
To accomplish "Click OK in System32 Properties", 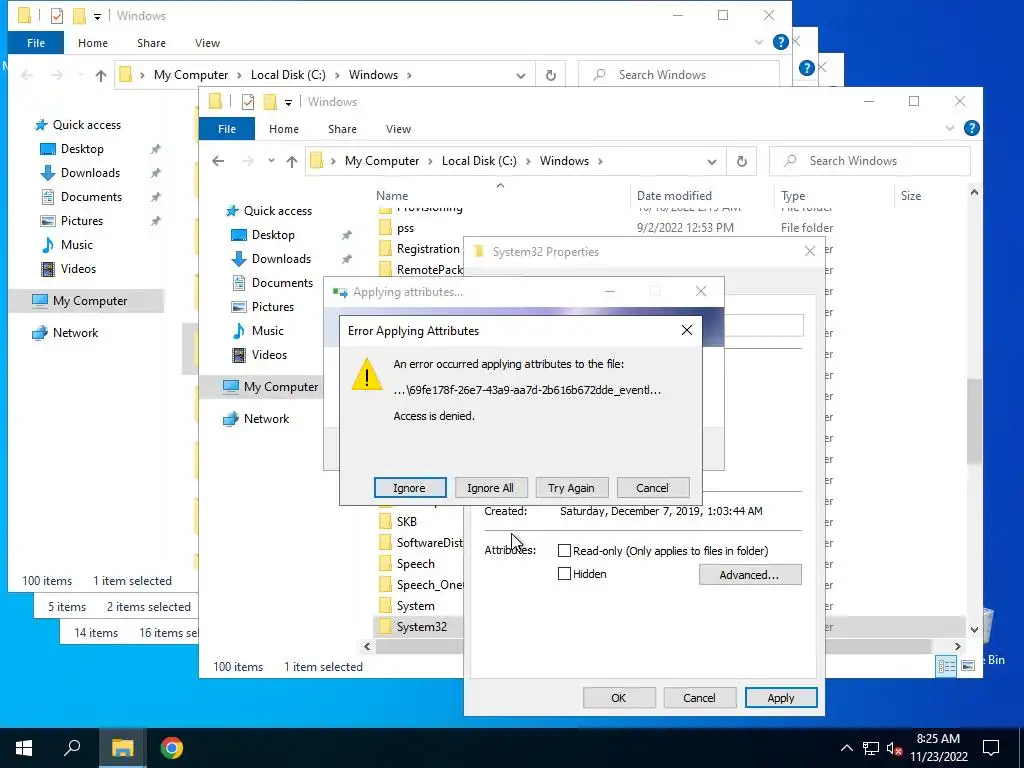I will click(x=618, y=697).
